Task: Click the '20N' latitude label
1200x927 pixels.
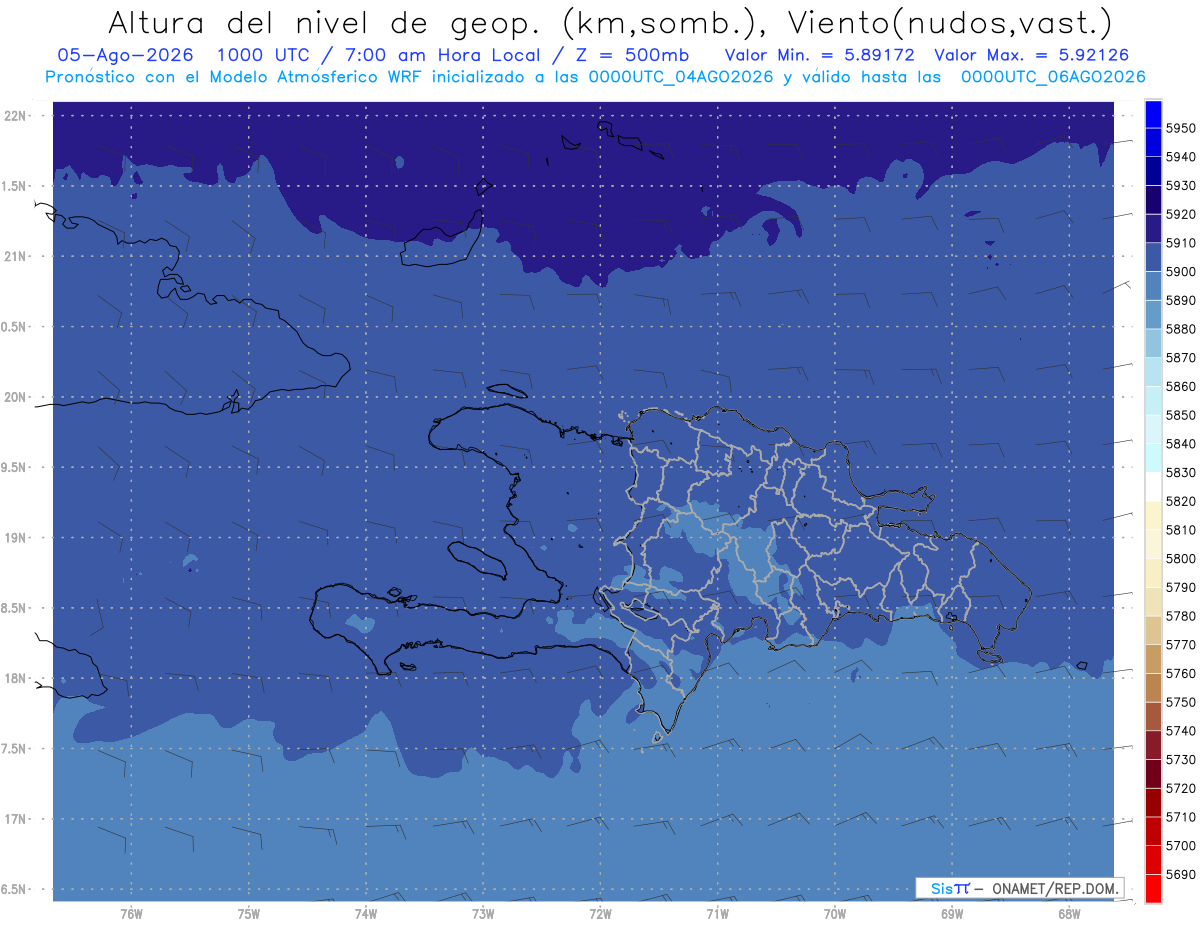Action: pos(15,397)
